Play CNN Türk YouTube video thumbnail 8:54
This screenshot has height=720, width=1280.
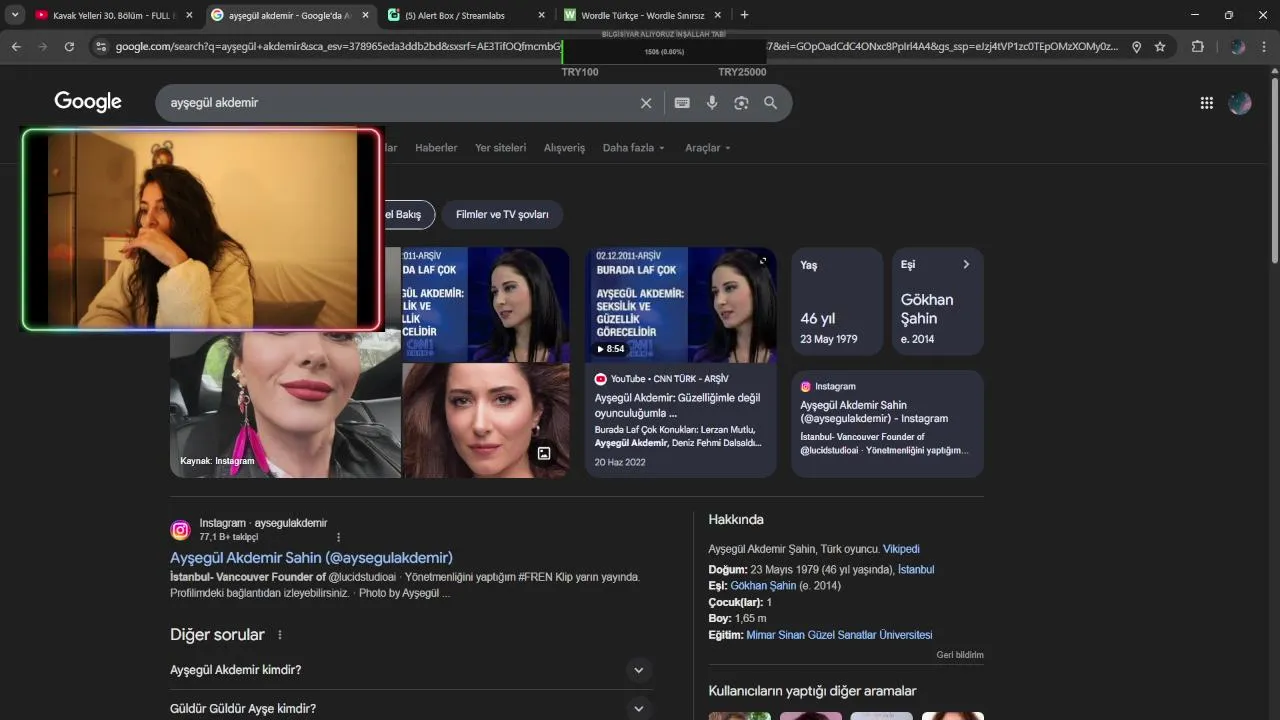pyautogui.click(x=681, y=305)
